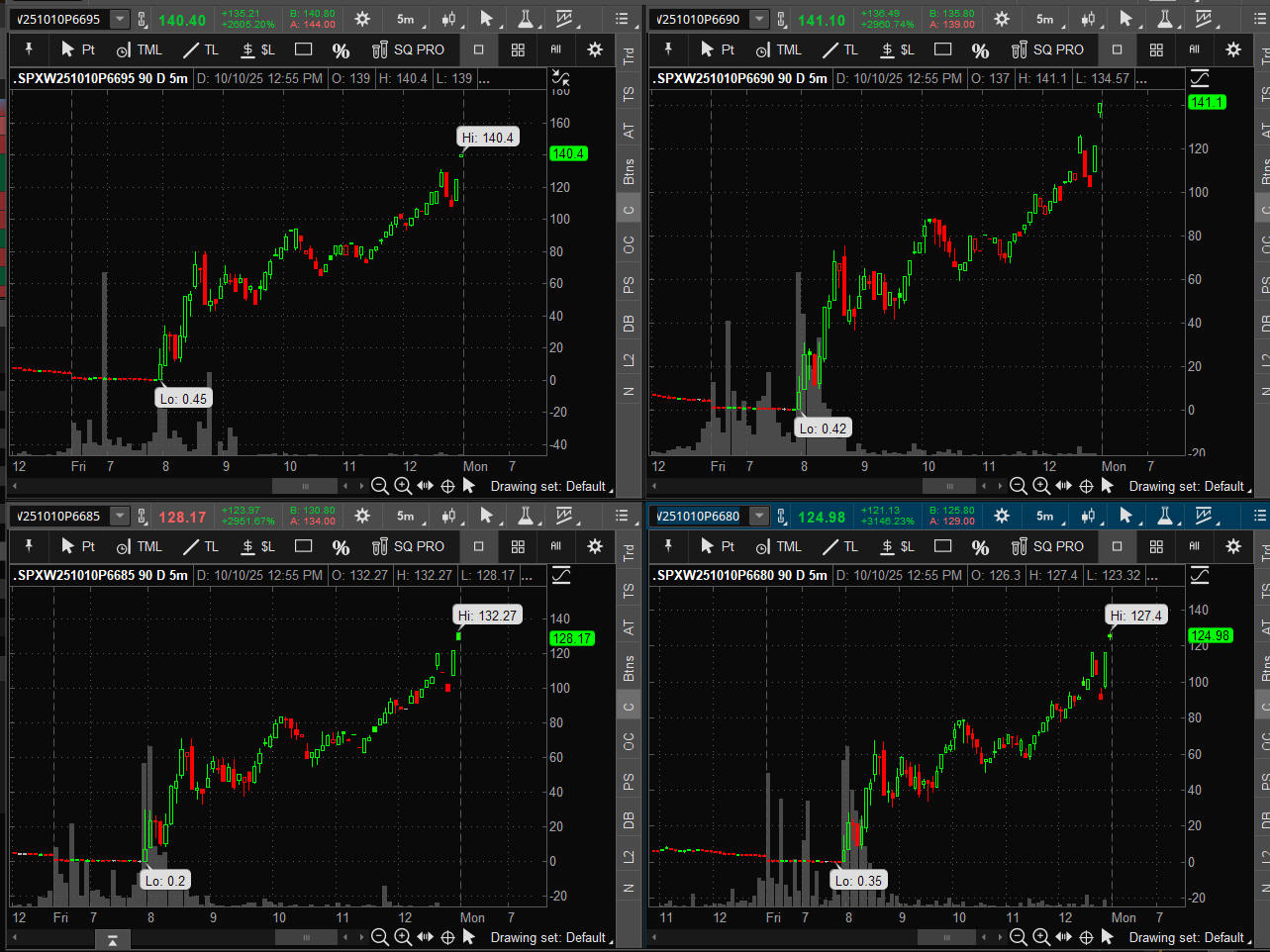The image size is (1270, 952).
Task: Toggle the 'All' option in P6680 toolbar
Action: [1195, 546]
